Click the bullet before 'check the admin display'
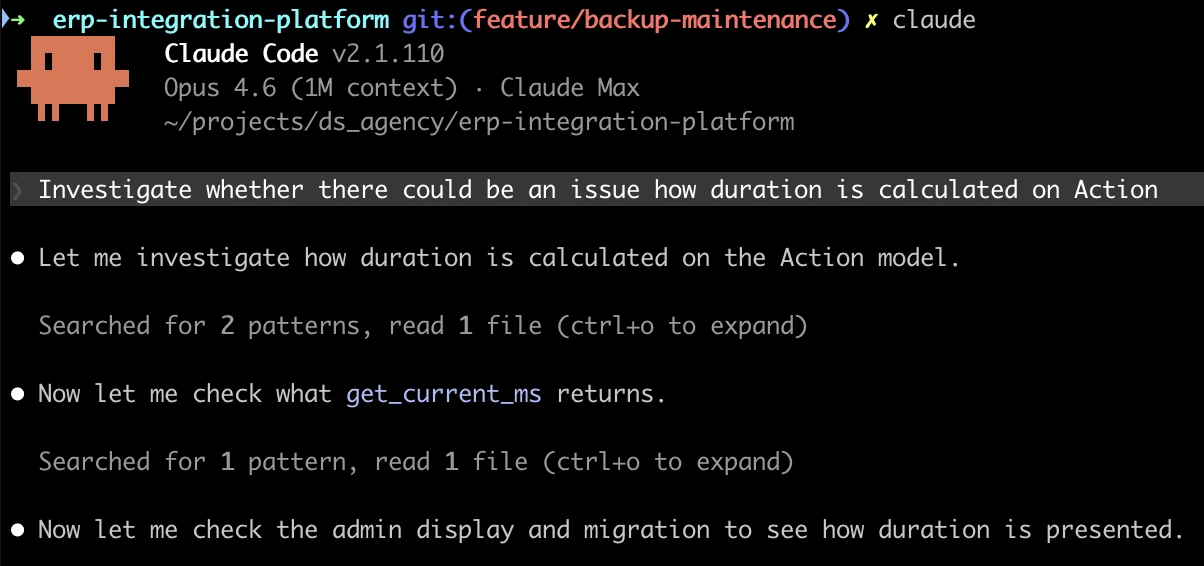 17,530
